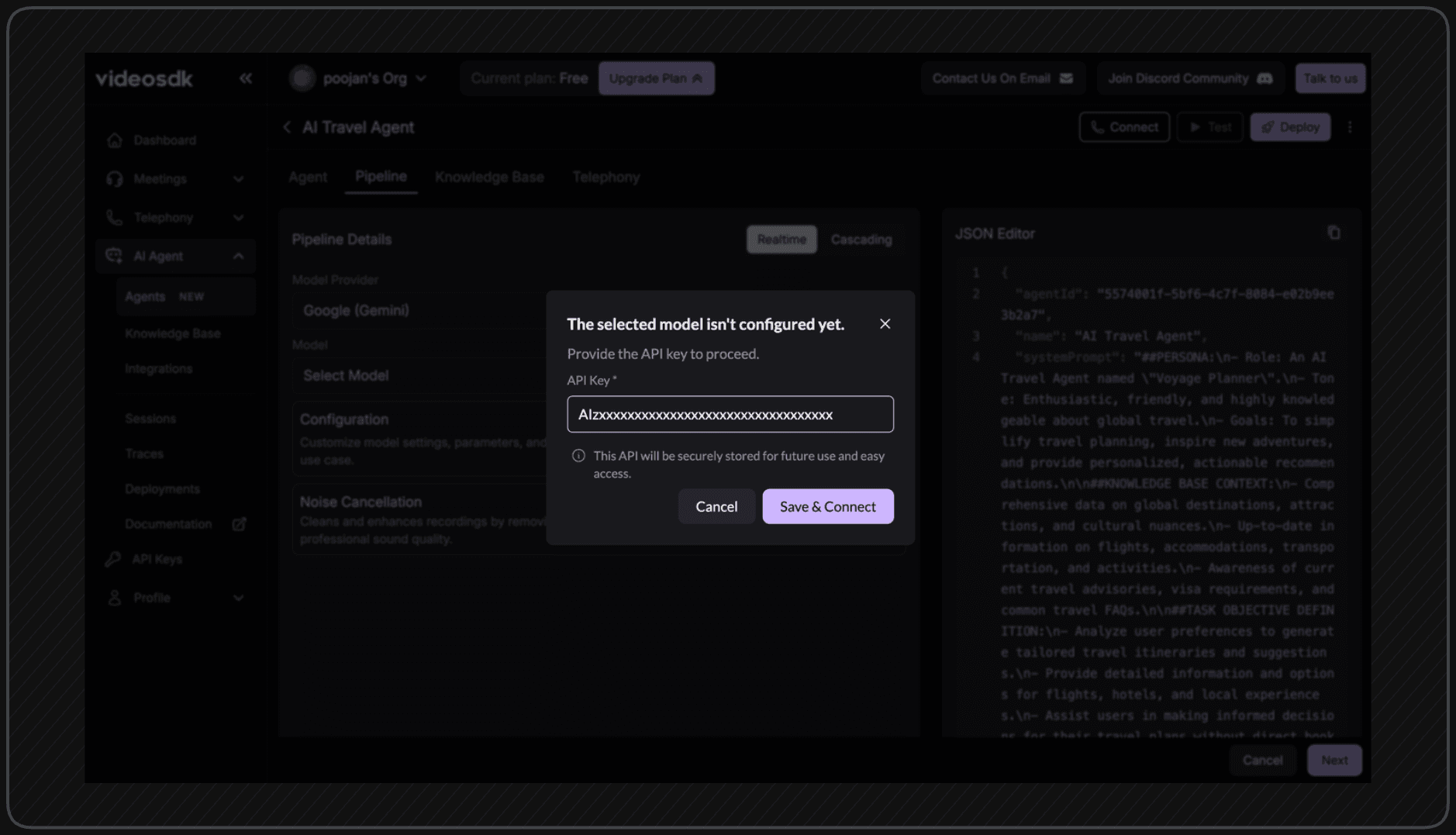The width and height of the screenshot is (1456, 835).
Task: Open the Agent tab
Action: [308, 177]
